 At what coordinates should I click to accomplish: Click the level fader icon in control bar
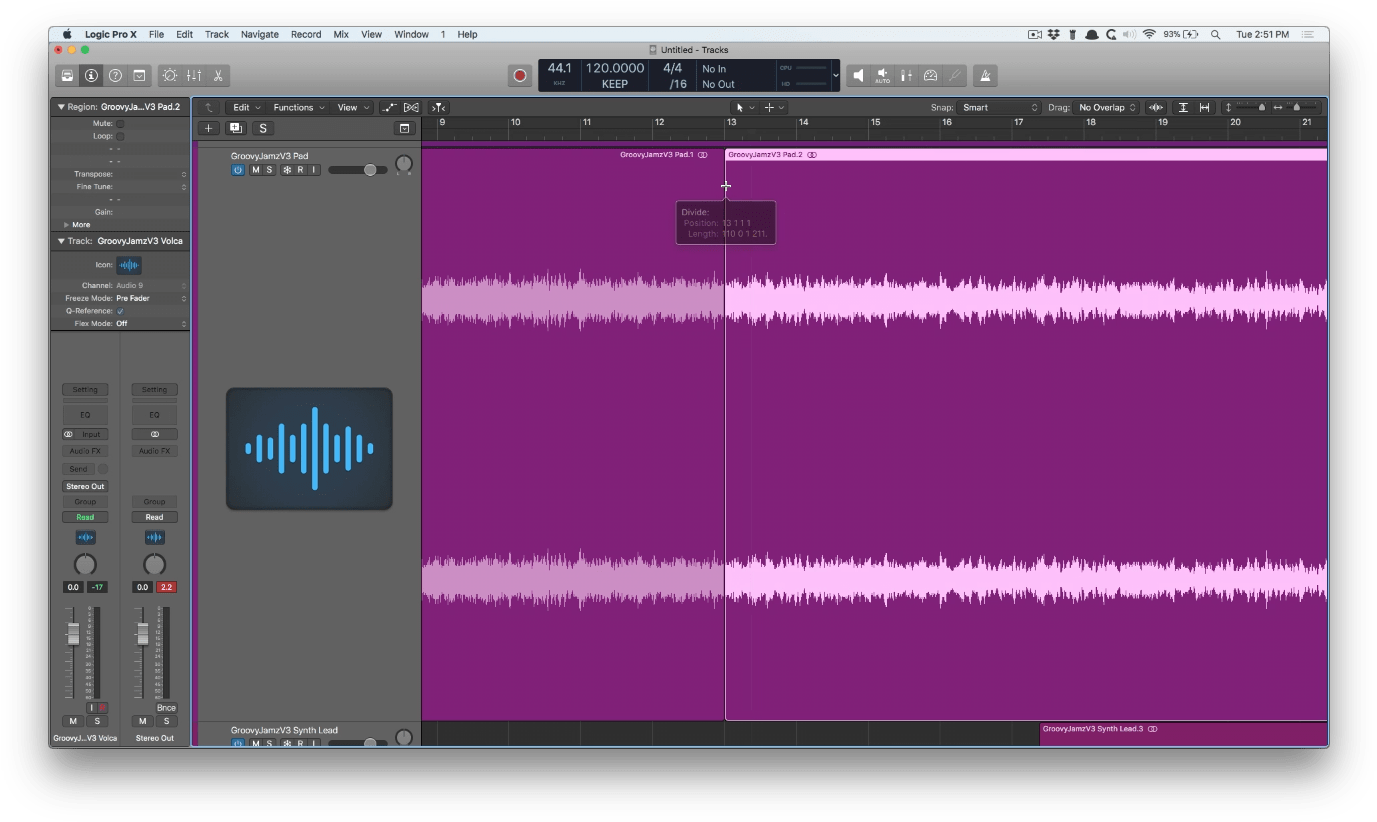coord(906,76)
